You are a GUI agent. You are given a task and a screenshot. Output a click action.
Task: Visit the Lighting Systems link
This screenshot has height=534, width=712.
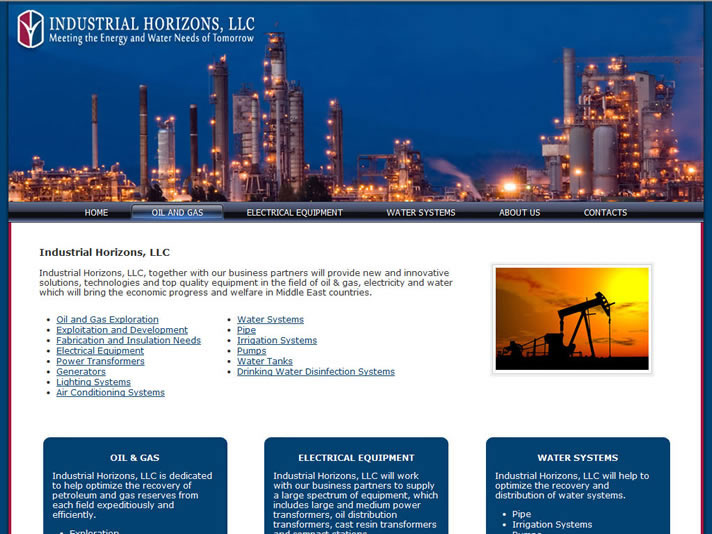(93, 382)
